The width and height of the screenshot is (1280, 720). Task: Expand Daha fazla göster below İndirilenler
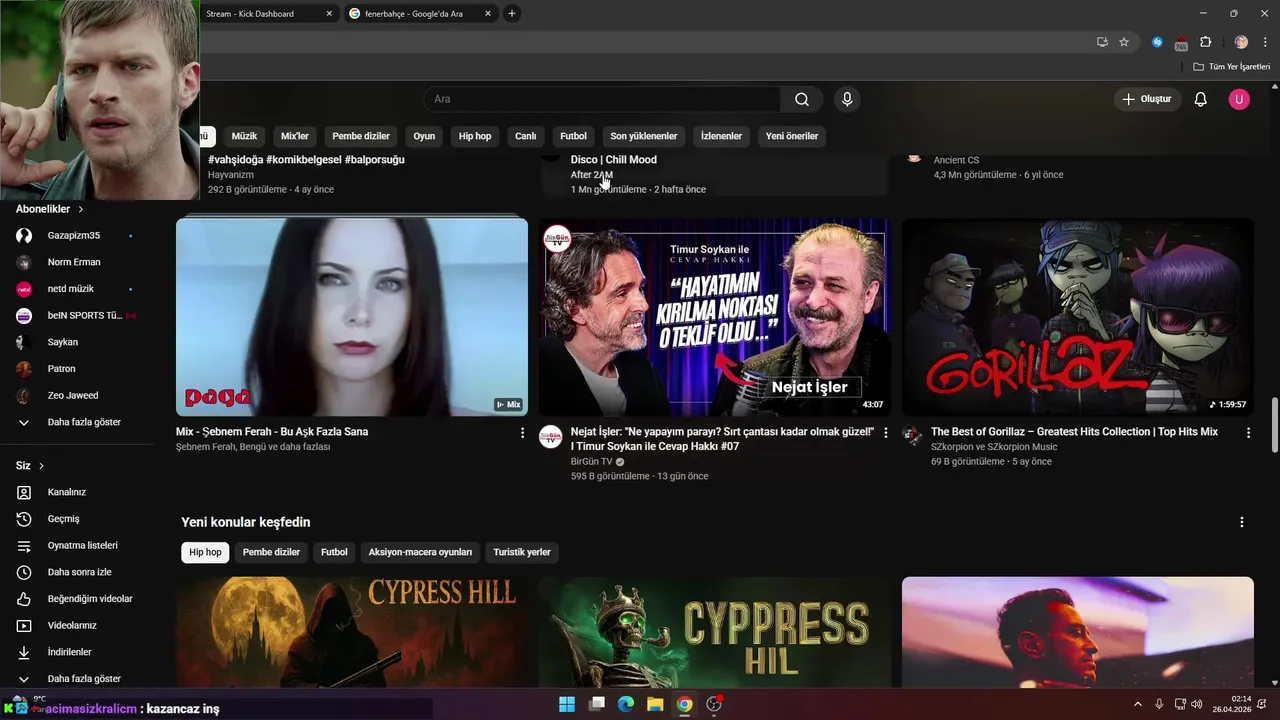click(85, 679)
